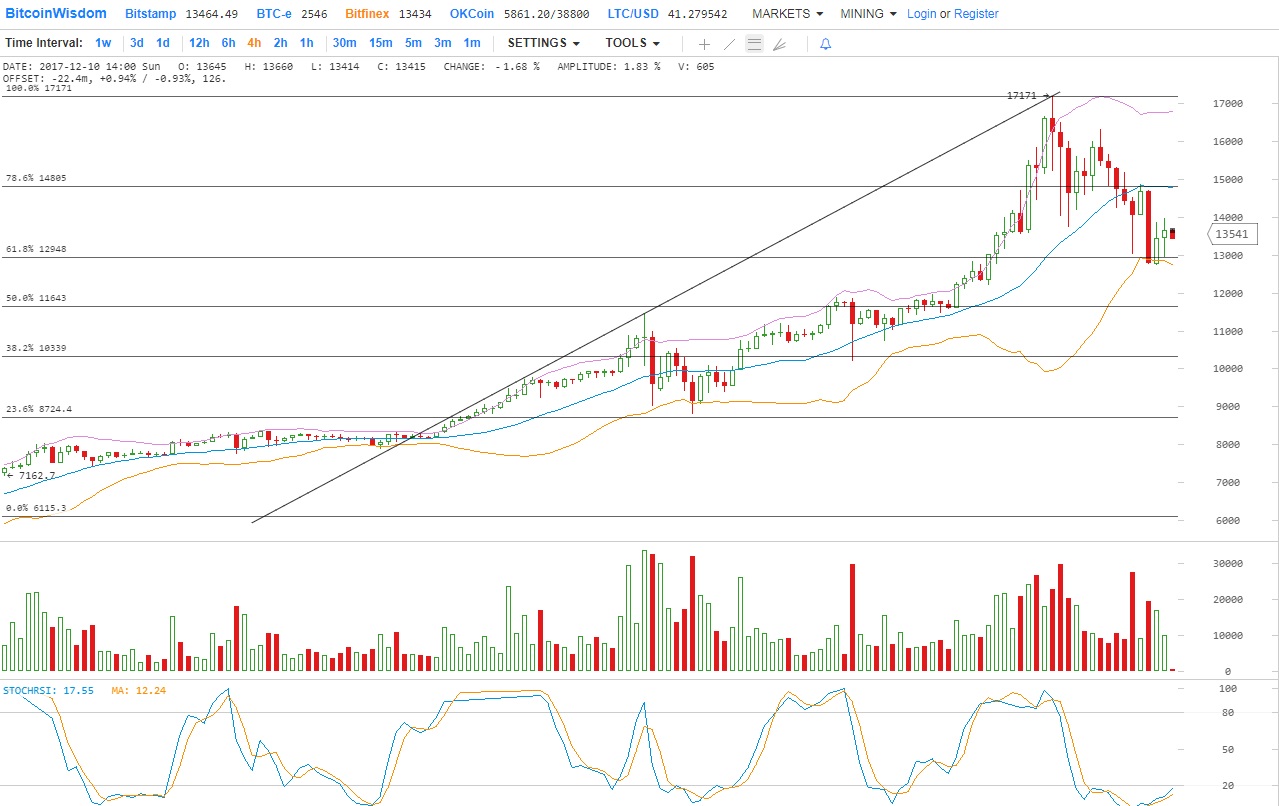Open the MINING dropdown menu
Image resolution: width=1279 pixels, height=806 pixels.
tap(868, 14)
